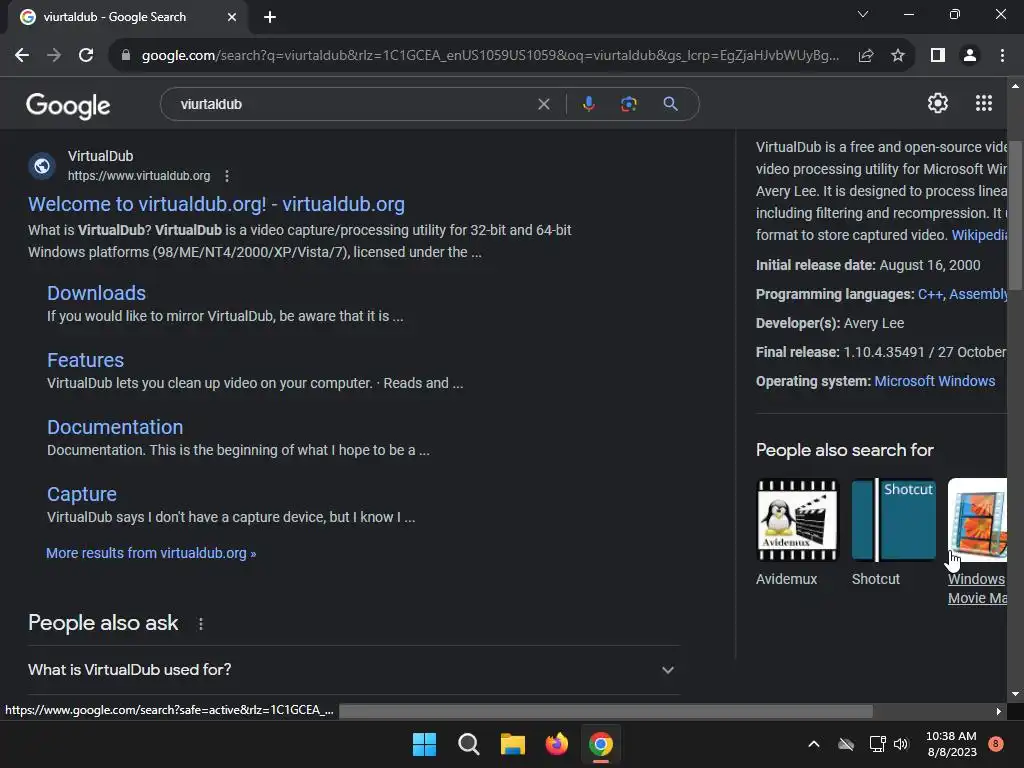The height and width of the screenshot is (768, 1024).
Task: Open Welcome to virtualdub.org result
Action: pos(216,204)
